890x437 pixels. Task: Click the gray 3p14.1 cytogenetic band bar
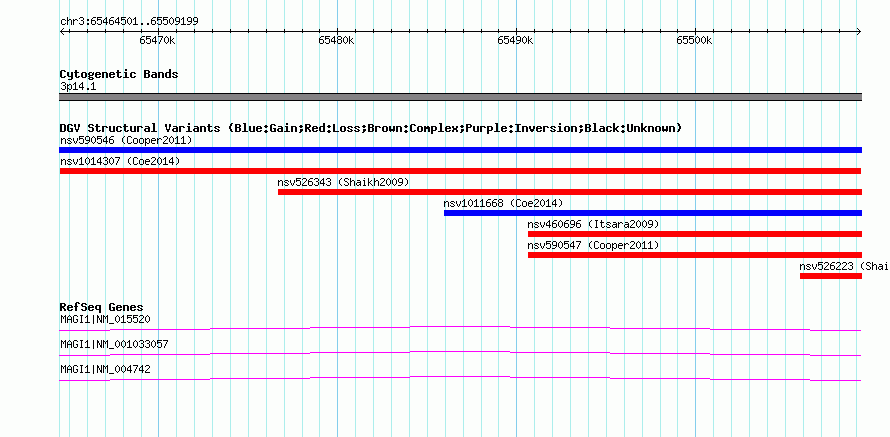coord(461,97)
